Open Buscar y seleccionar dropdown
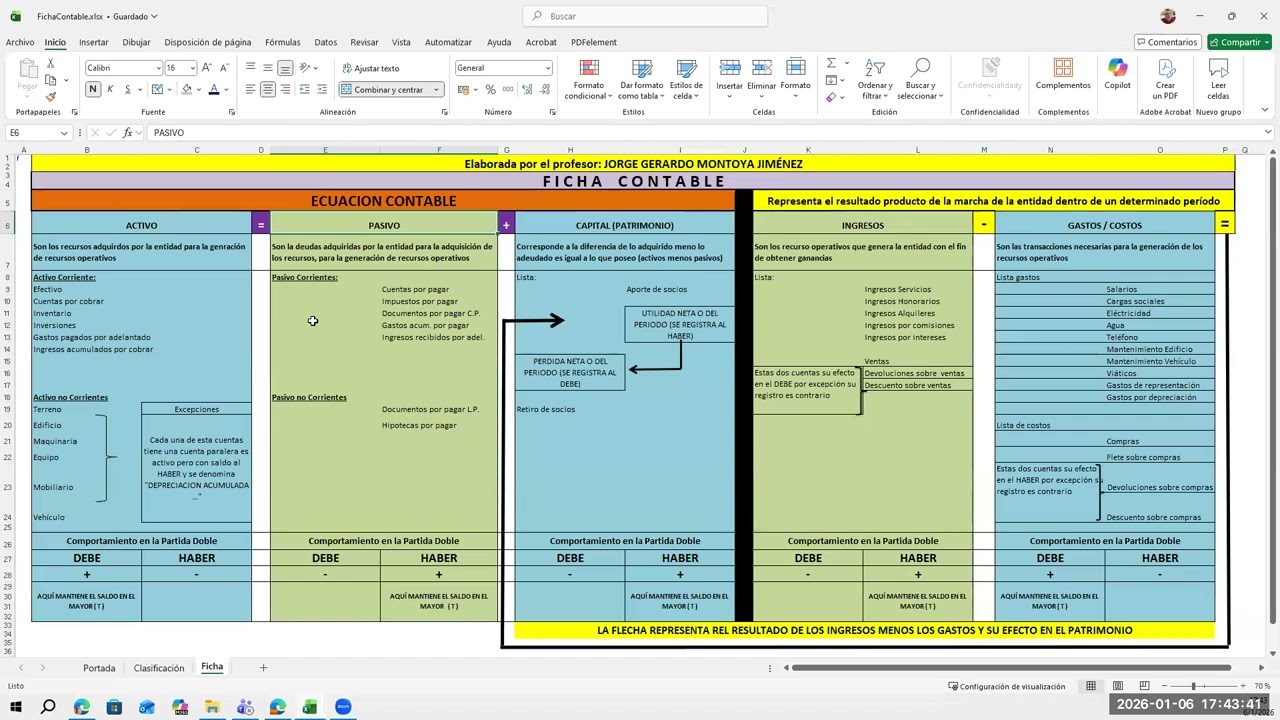This screenshot has width=1280, height=720. click(x=920, y=79)
